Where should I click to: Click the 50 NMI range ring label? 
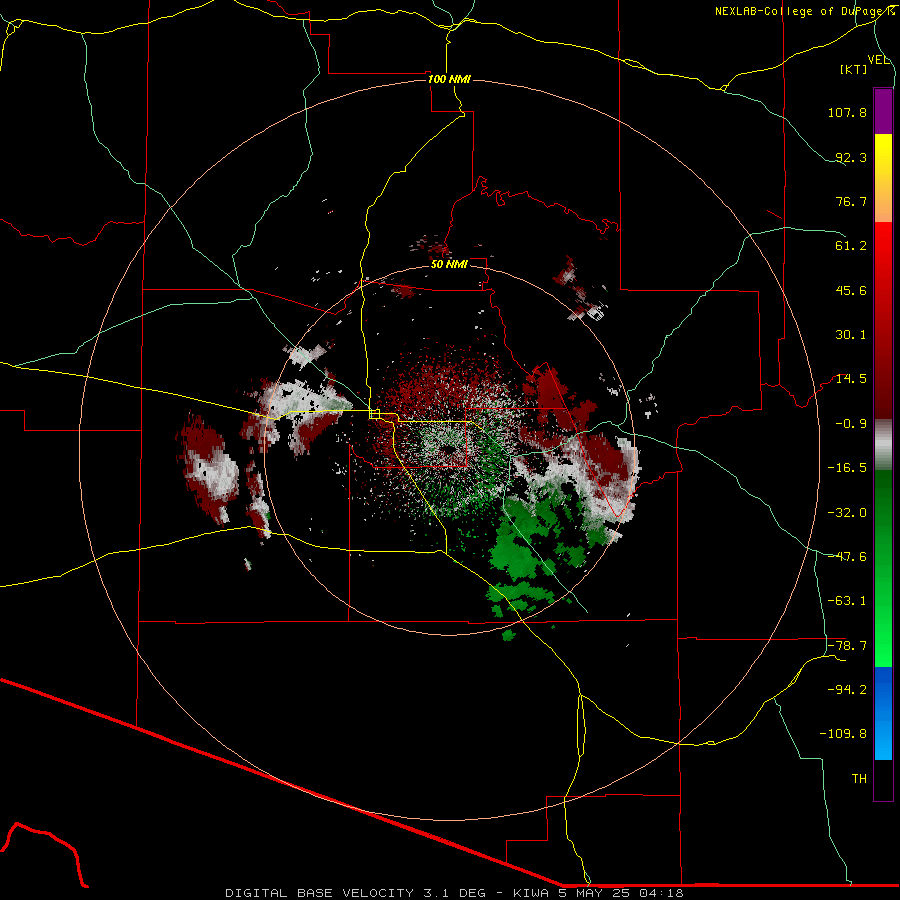click(449, 264)
